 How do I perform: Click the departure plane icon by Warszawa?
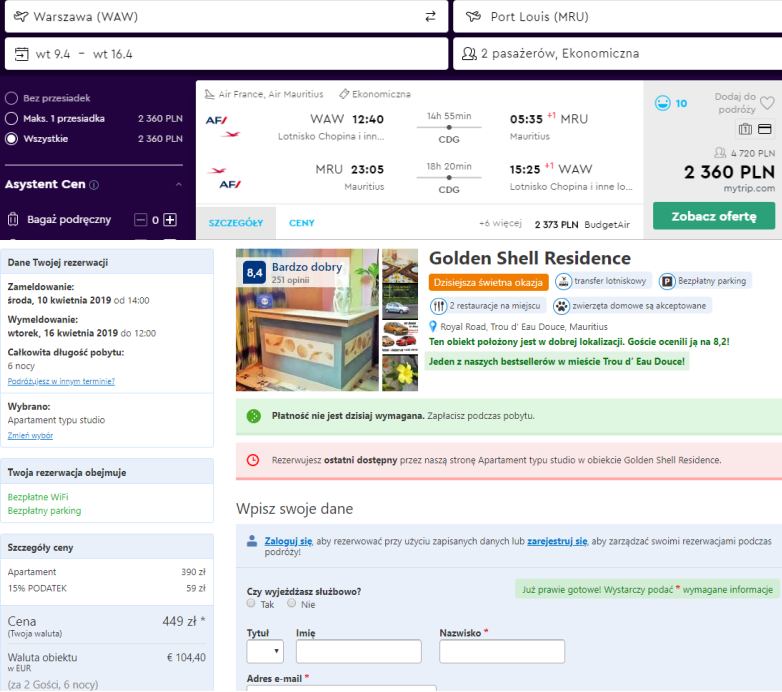[x=20, y=16]
